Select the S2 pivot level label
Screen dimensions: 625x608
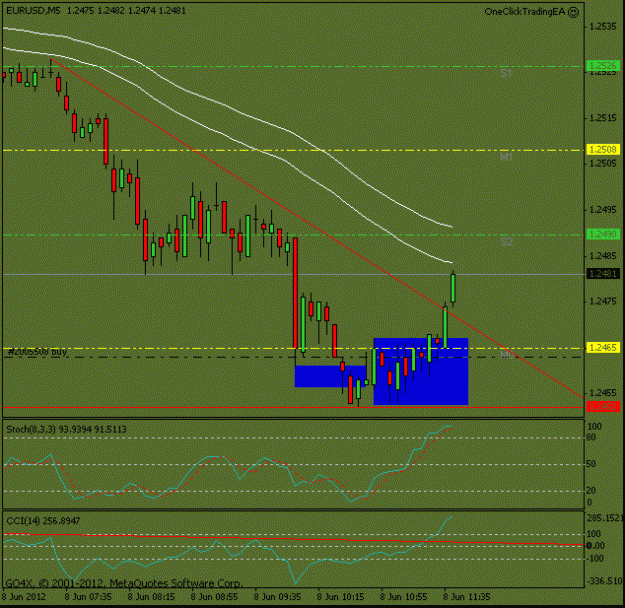point(507,242)
